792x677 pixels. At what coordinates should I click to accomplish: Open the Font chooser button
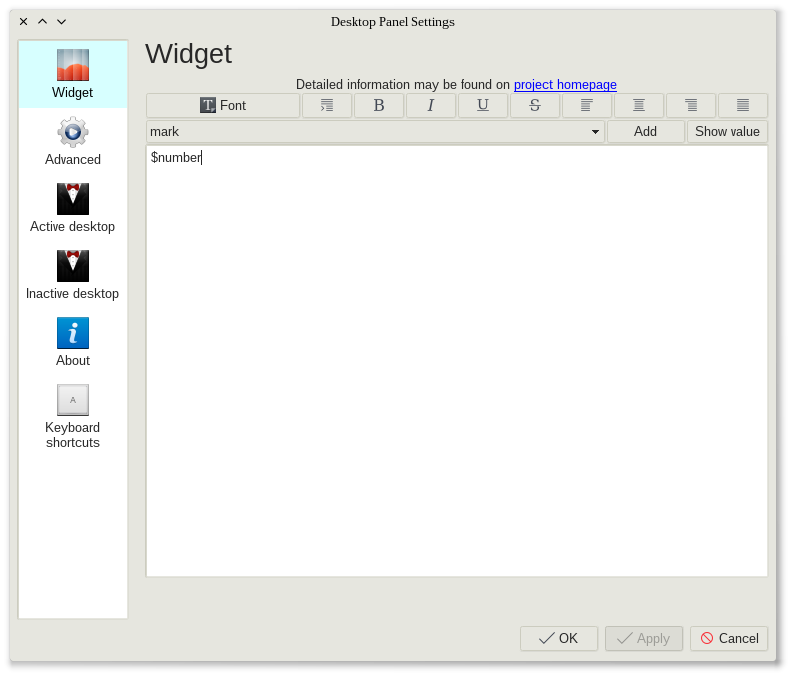click(x=223, y=105)
